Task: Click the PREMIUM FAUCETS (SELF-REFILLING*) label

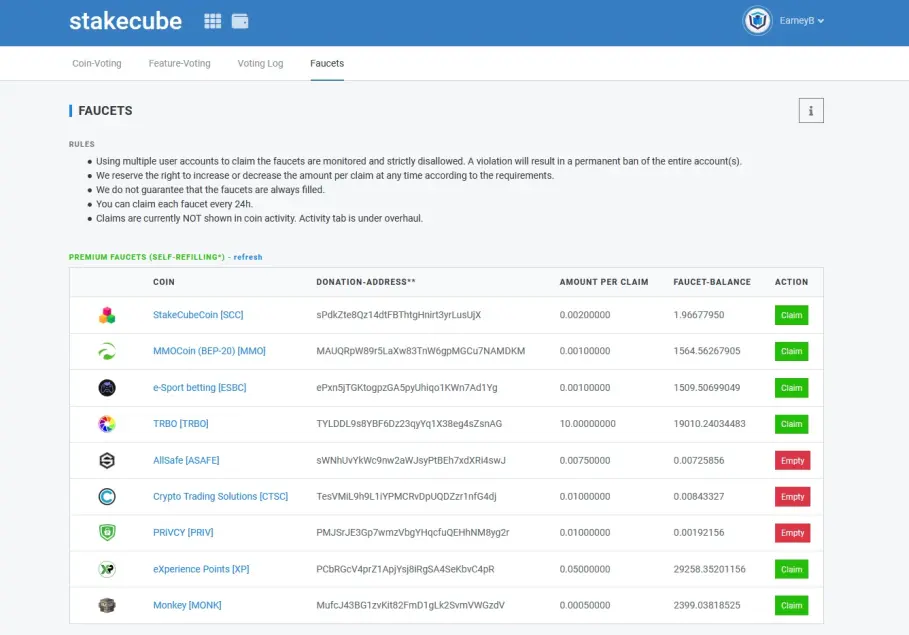Action: (x=147, y=257)
